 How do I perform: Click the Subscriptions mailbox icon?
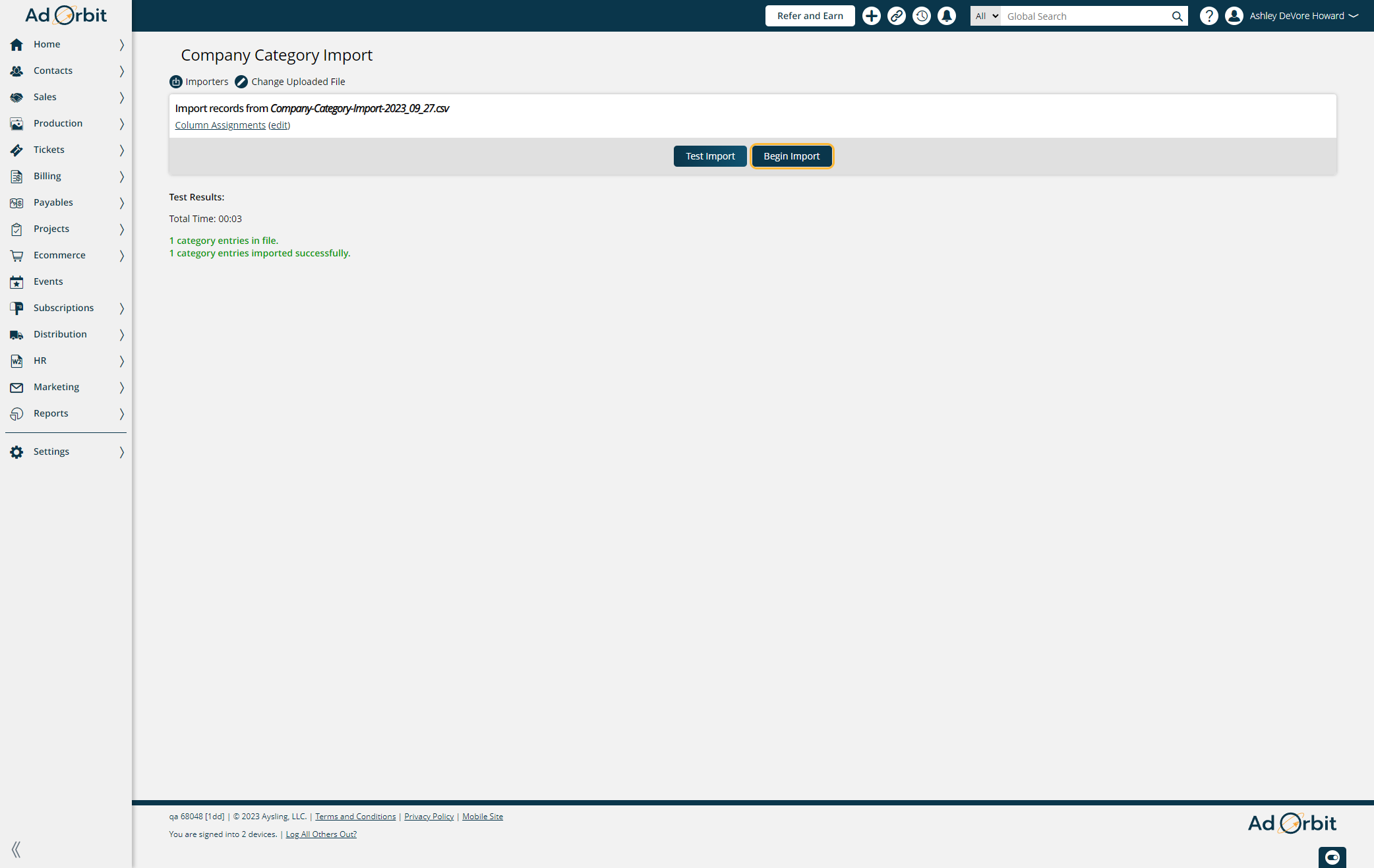[16, 308]
